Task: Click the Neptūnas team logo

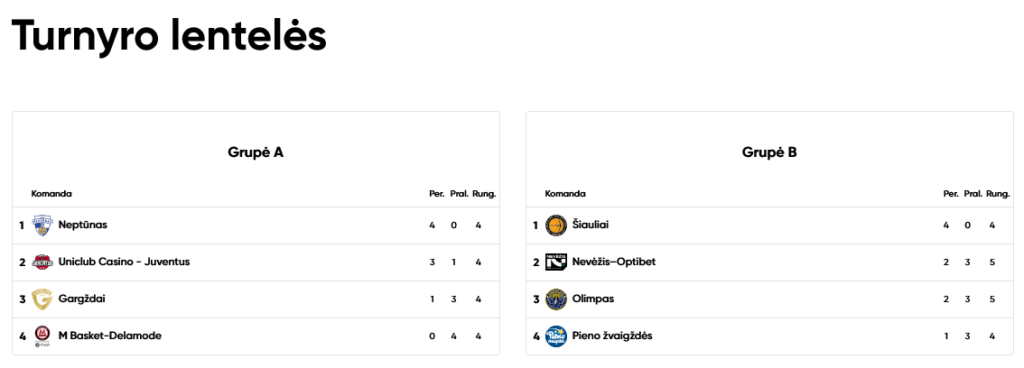Action: tap(42, 225)
